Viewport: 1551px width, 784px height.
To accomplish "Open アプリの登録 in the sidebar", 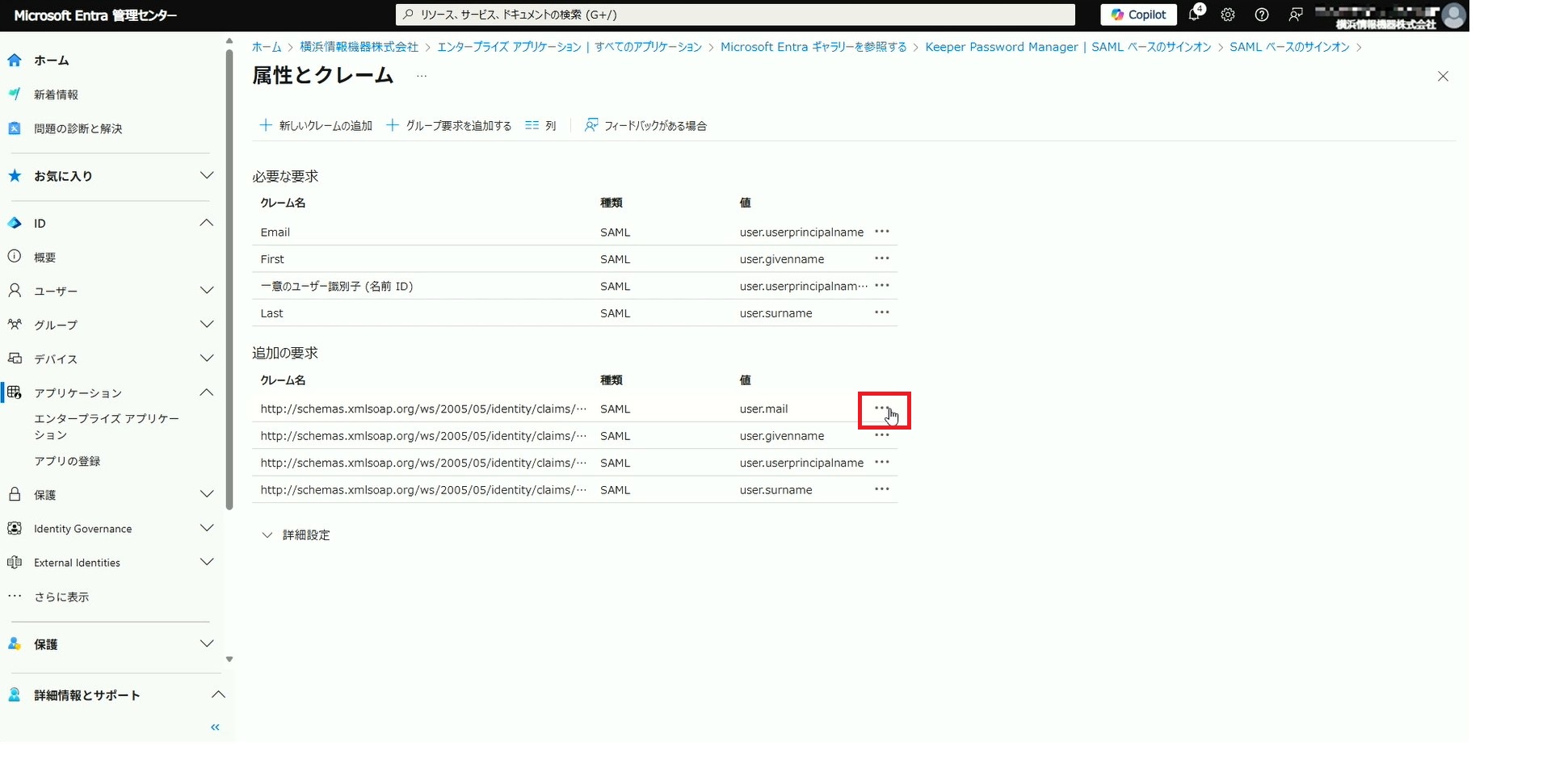I will [x=67, y=461].
